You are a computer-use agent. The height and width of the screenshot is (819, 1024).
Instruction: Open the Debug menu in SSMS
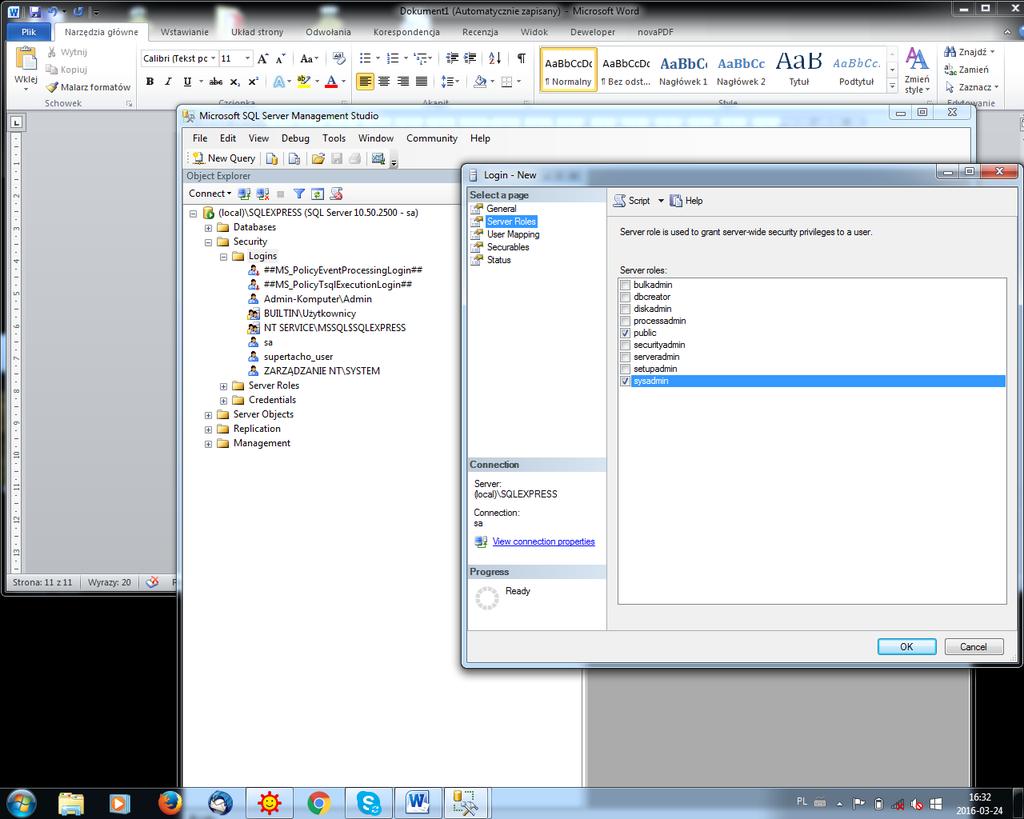point(295,138)
